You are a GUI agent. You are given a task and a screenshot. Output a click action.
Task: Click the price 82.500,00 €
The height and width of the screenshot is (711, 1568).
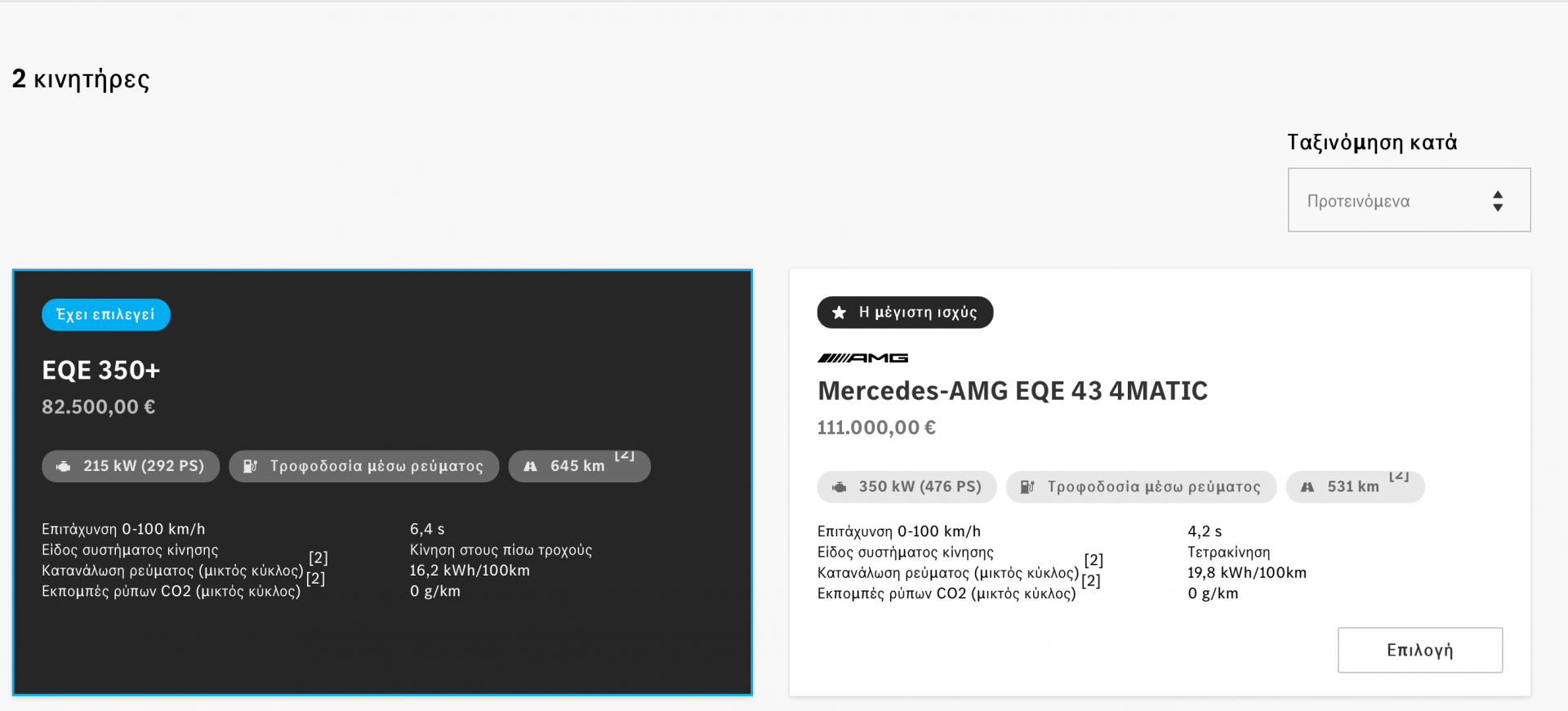pos(98,407)
